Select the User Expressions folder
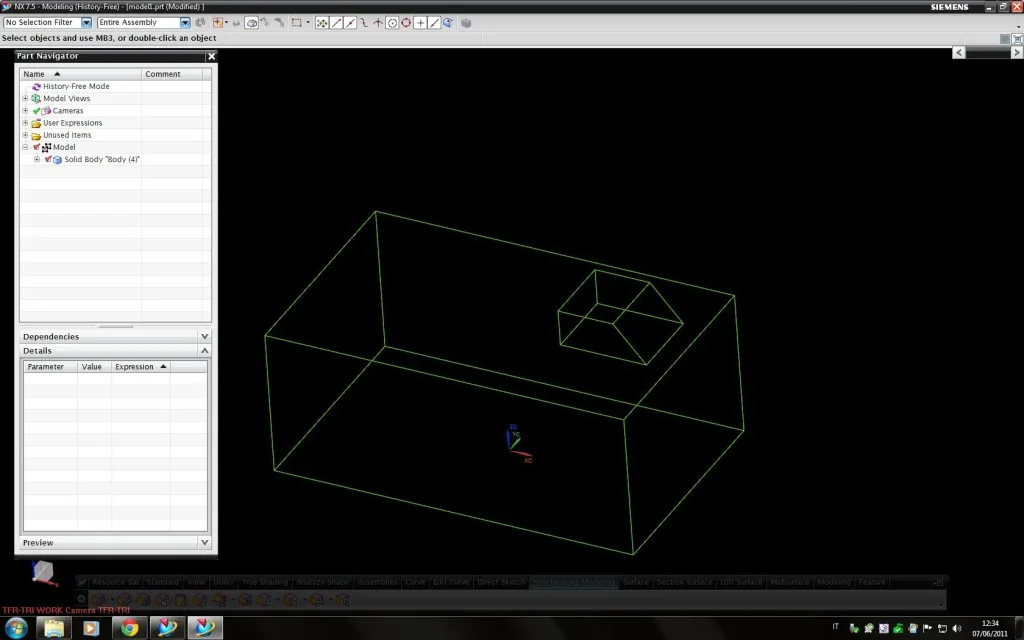1024x640 pixels. pos(72,123)
